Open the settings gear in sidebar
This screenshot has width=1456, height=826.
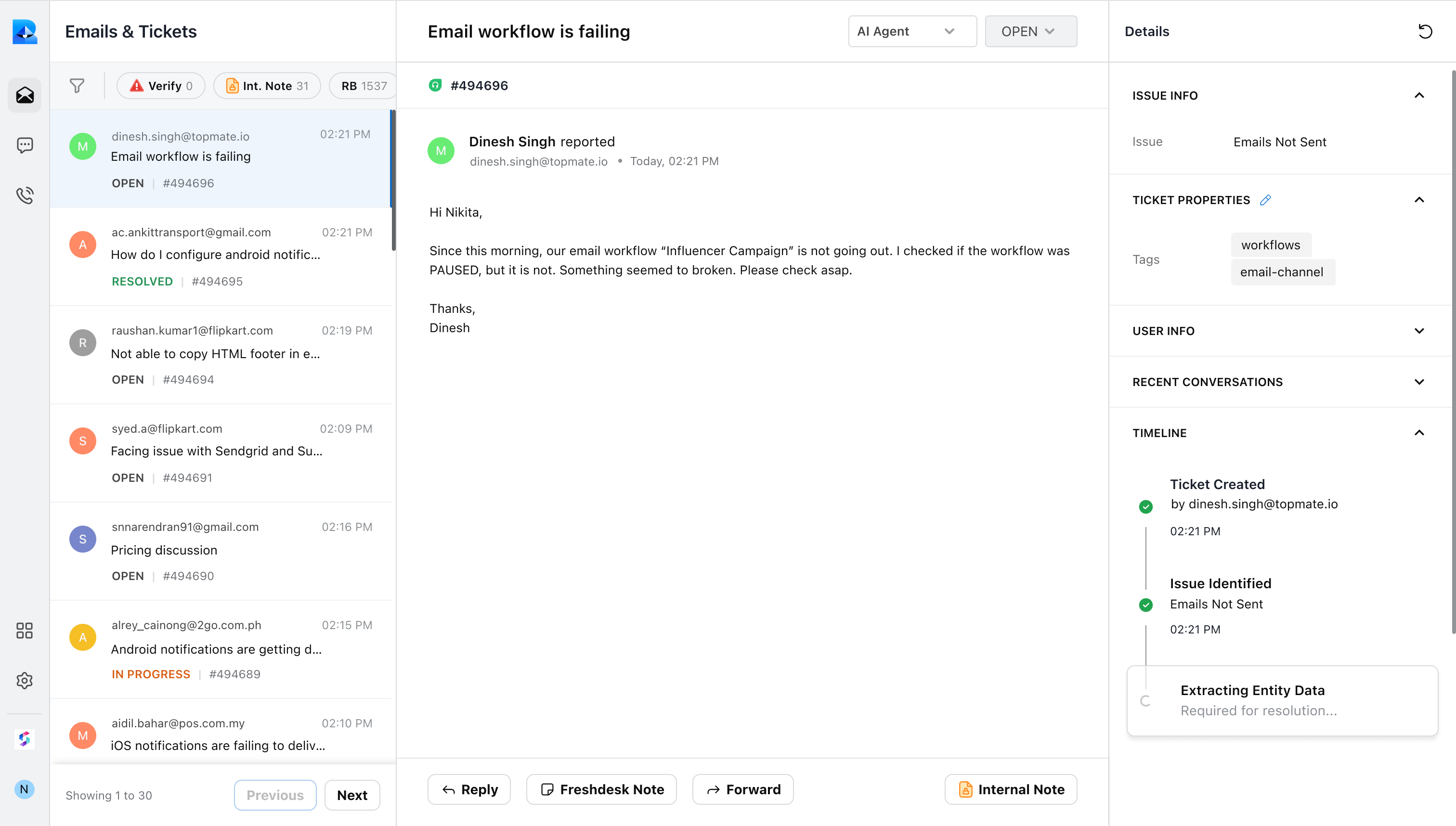25,680
